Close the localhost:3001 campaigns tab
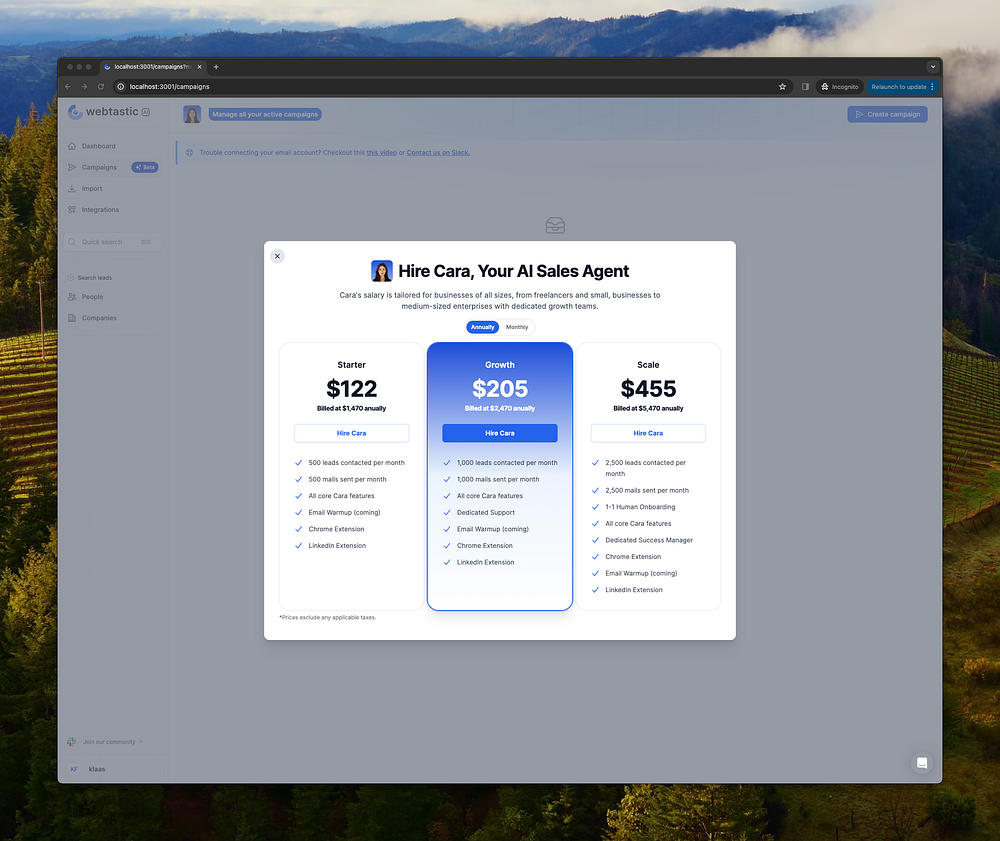Screen dimensions: 1000x841 [200, 67]
